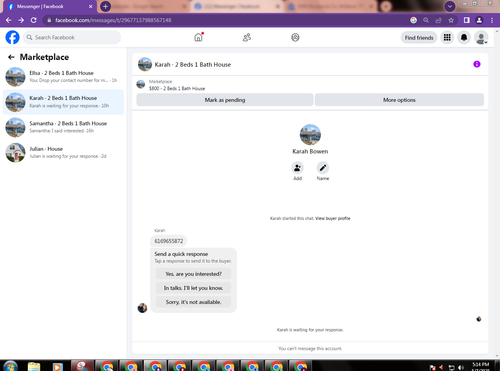Open the $800 - 2 Beds 1 Bath House listing

(177, 88)
